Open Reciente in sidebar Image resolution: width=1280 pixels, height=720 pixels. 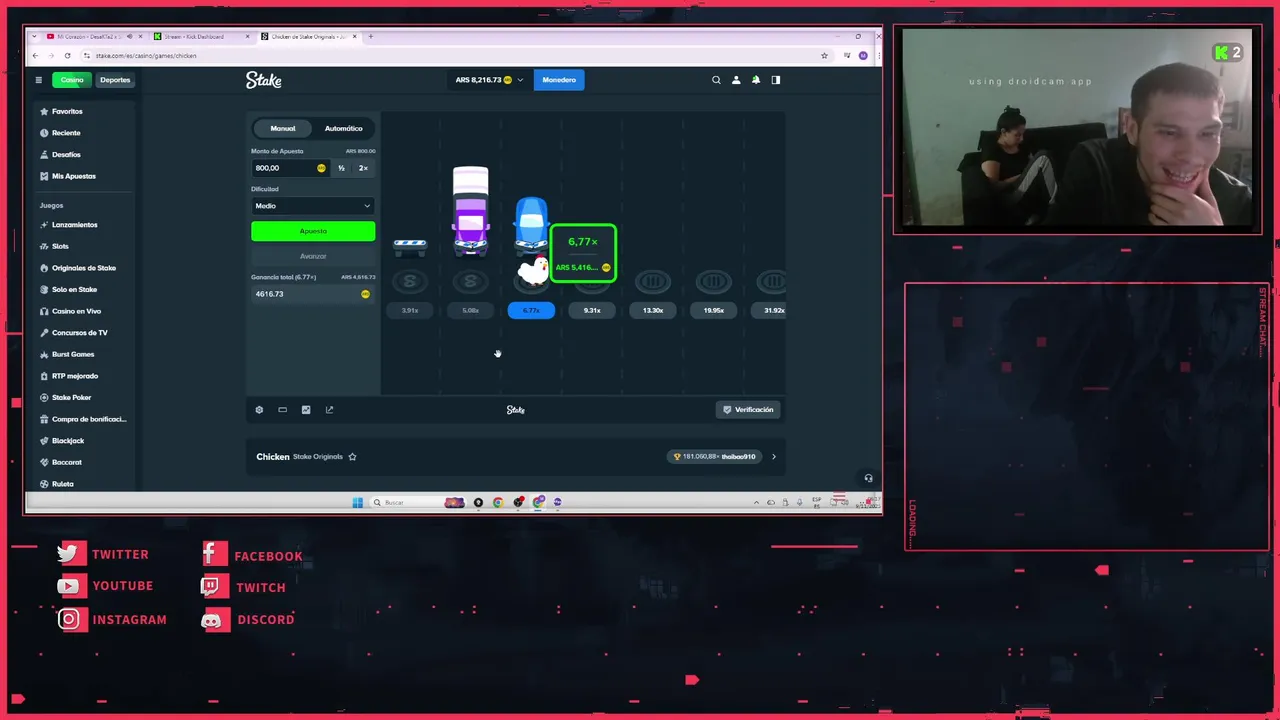(x=66, y=133)
